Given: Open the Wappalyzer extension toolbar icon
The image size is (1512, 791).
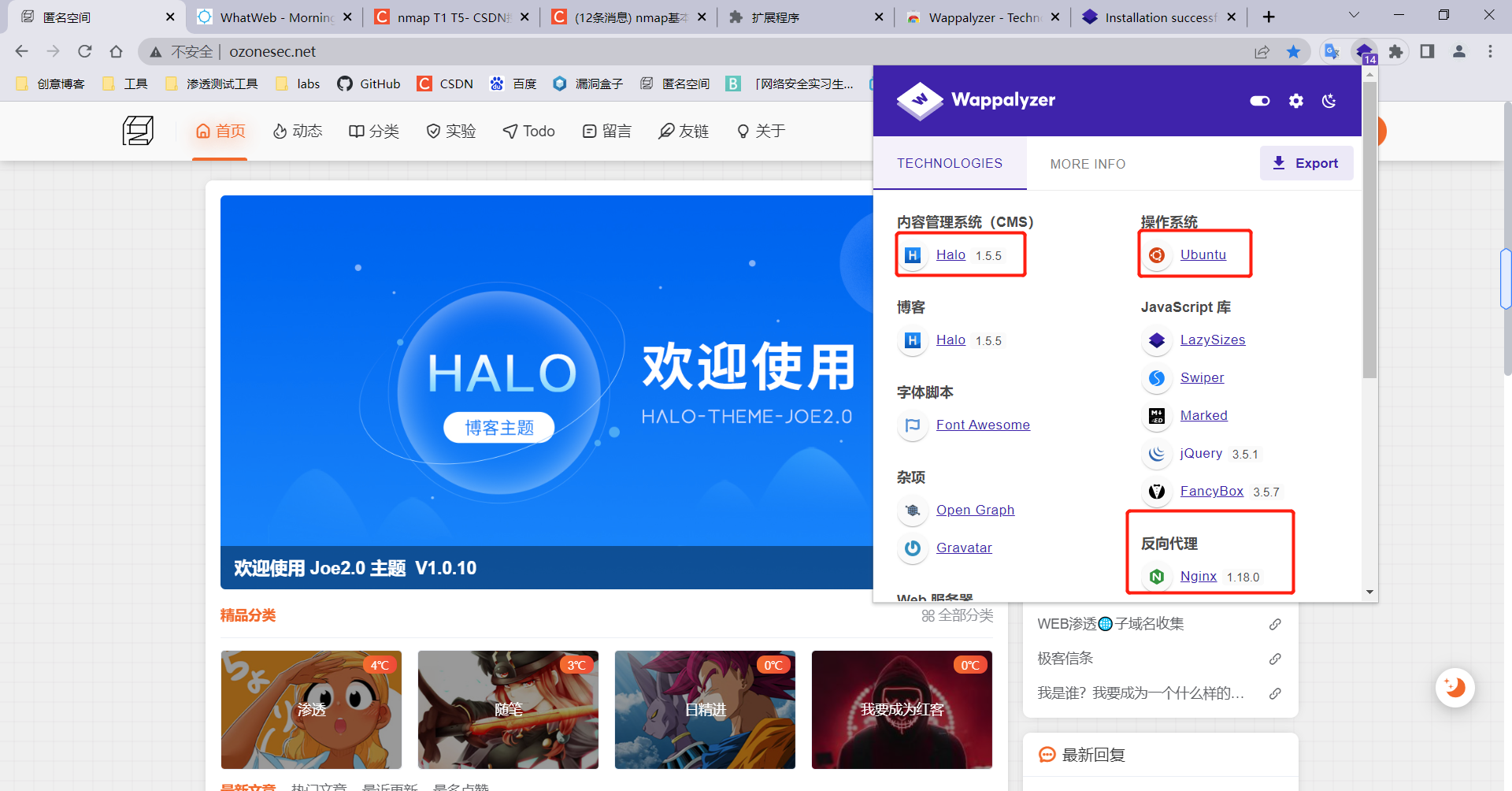Looking at the screenshot, I should point(1364,51).
